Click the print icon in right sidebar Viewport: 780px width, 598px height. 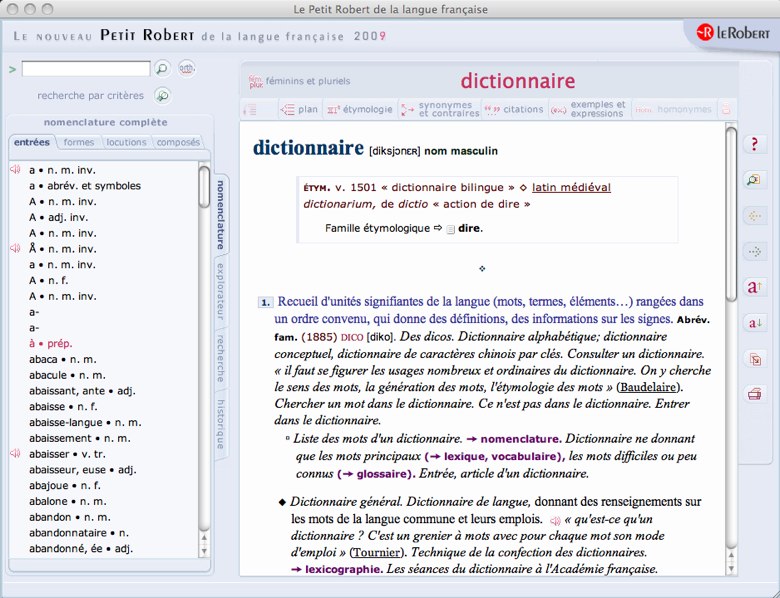click(755, 395)
